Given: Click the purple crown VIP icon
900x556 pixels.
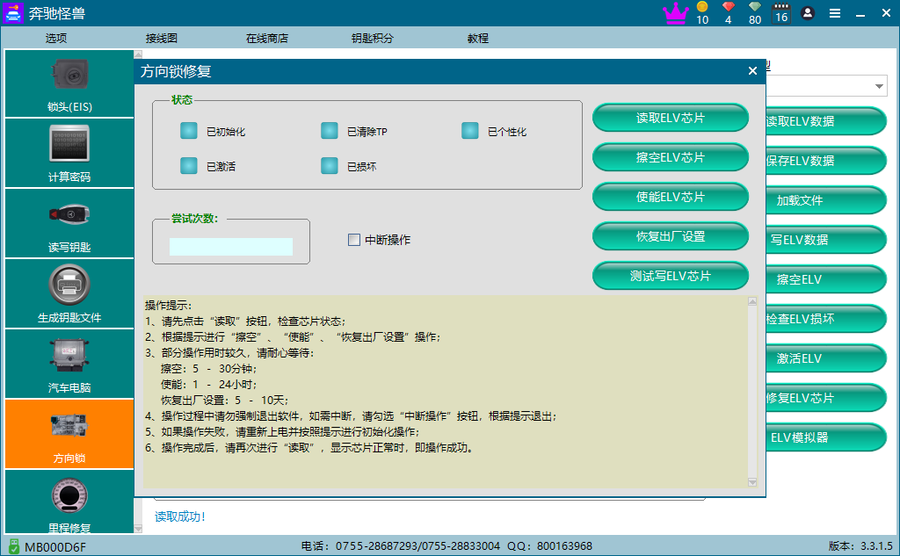Looking at the screenshot, I should coord(676,13).
